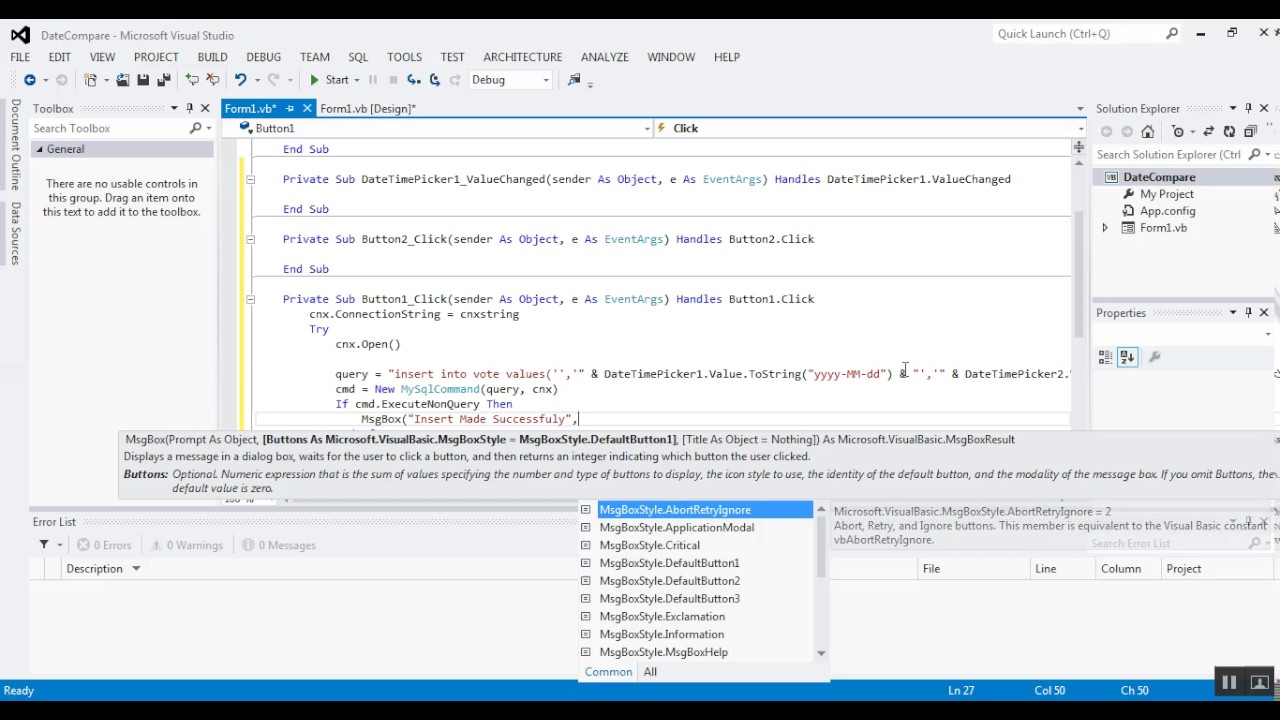
Task: Click the Quick Launch search magnifier icon
Action: [1172, 34]
